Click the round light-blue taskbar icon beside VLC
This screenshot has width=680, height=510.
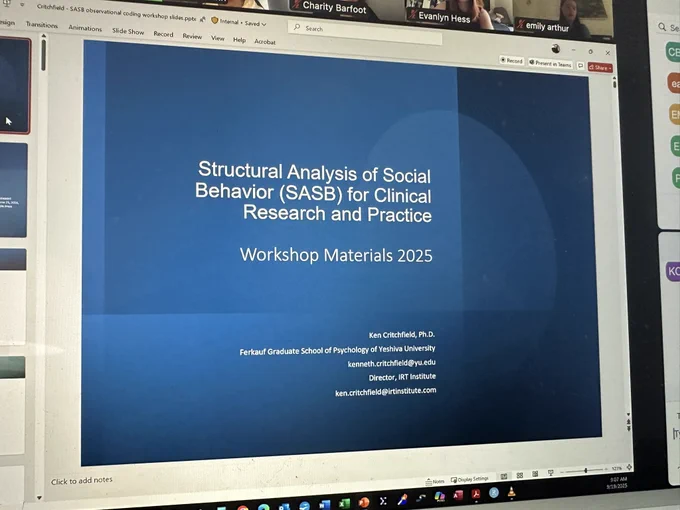click(x=494, y=493)
